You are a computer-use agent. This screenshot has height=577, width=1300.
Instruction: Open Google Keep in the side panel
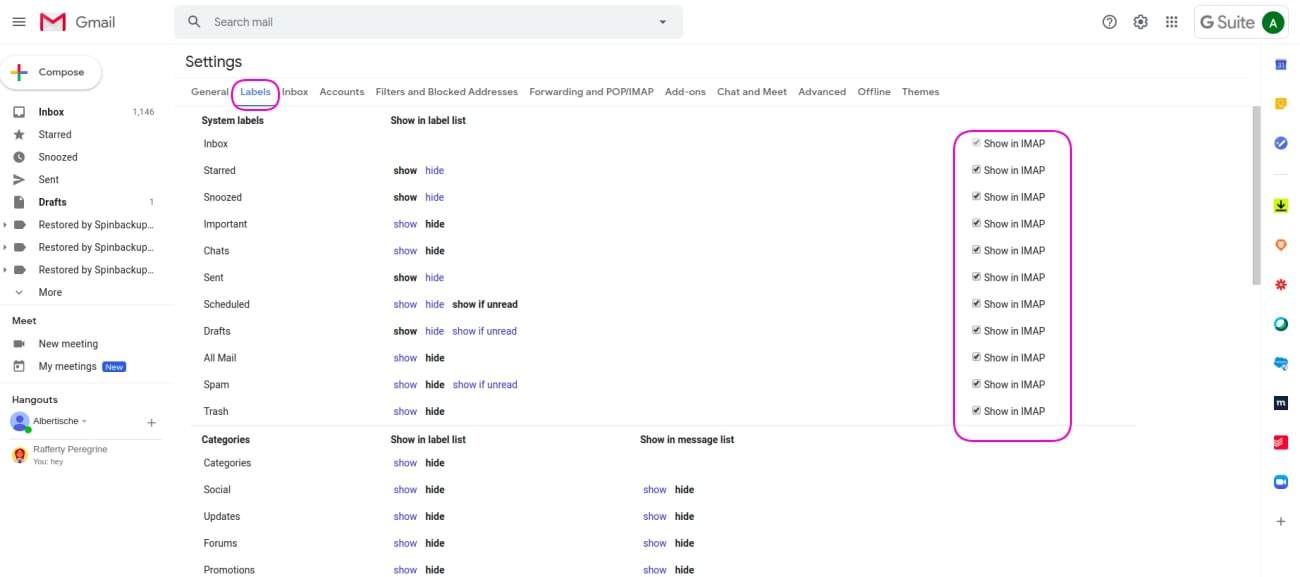(x=1280, y=101)
